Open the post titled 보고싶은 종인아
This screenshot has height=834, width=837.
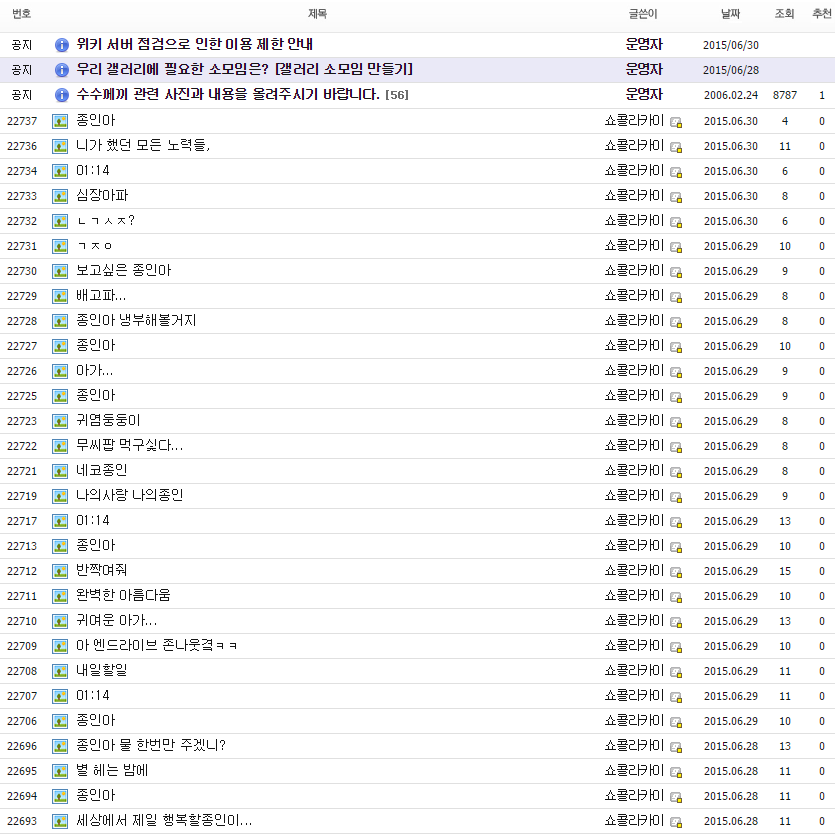pyautogui.click(x=123, y=270)
